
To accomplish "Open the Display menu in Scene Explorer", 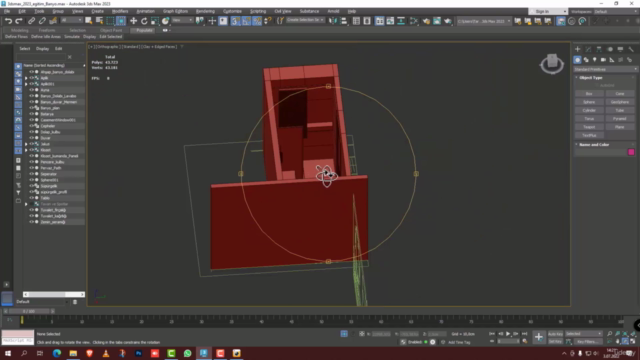I will click(x=42, y=49).
